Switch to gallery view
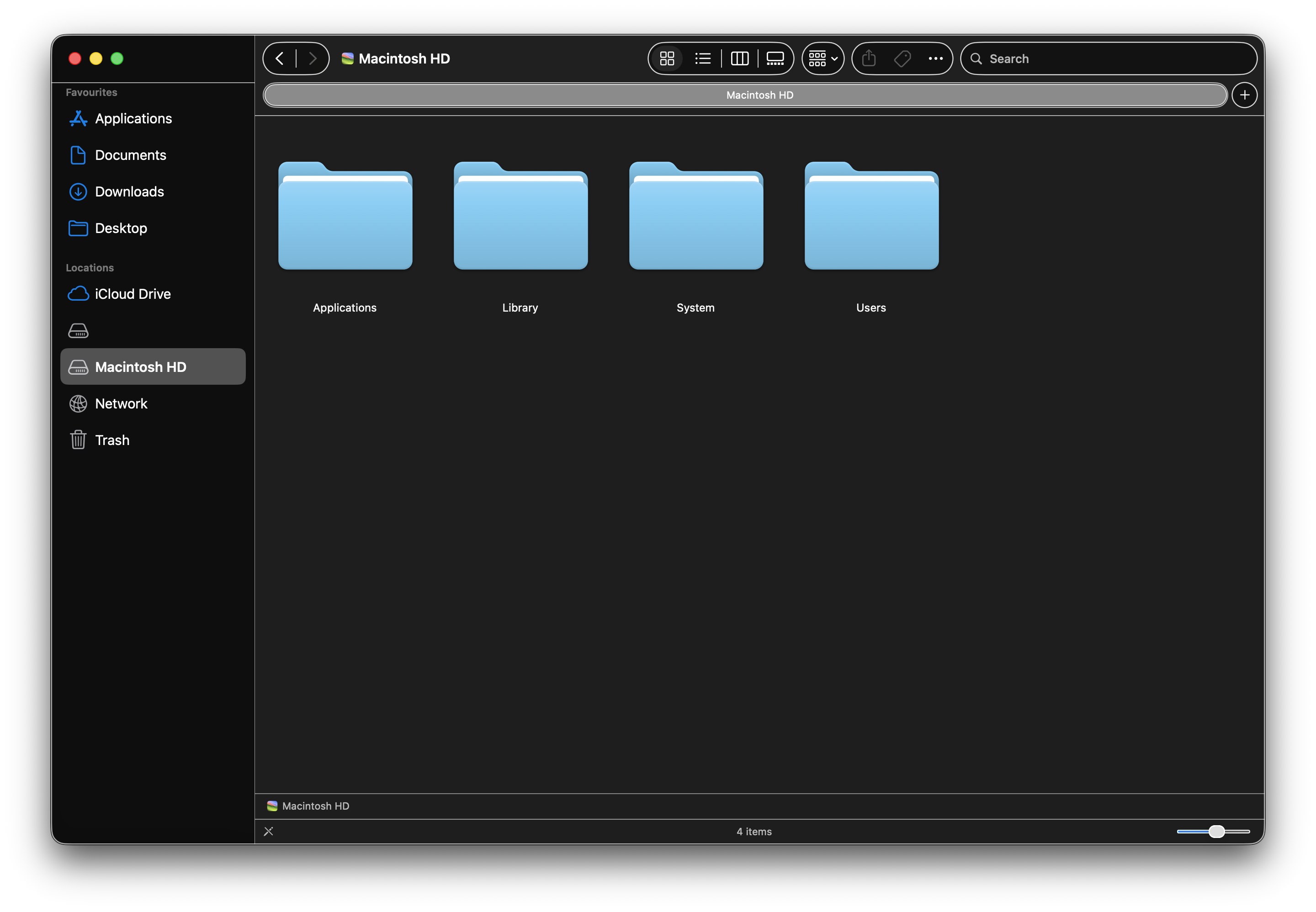 click(775, 58)
